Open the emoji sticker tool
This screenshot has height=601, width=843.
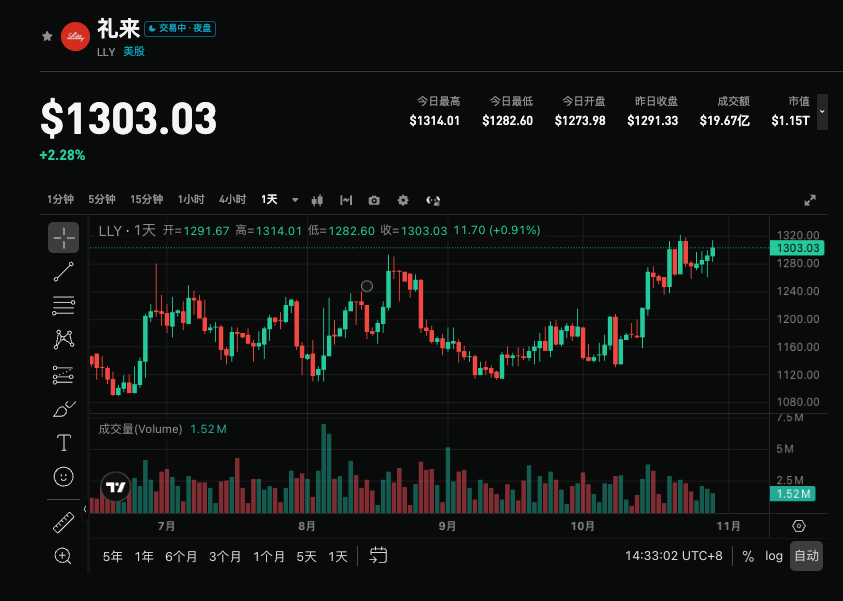63,476
